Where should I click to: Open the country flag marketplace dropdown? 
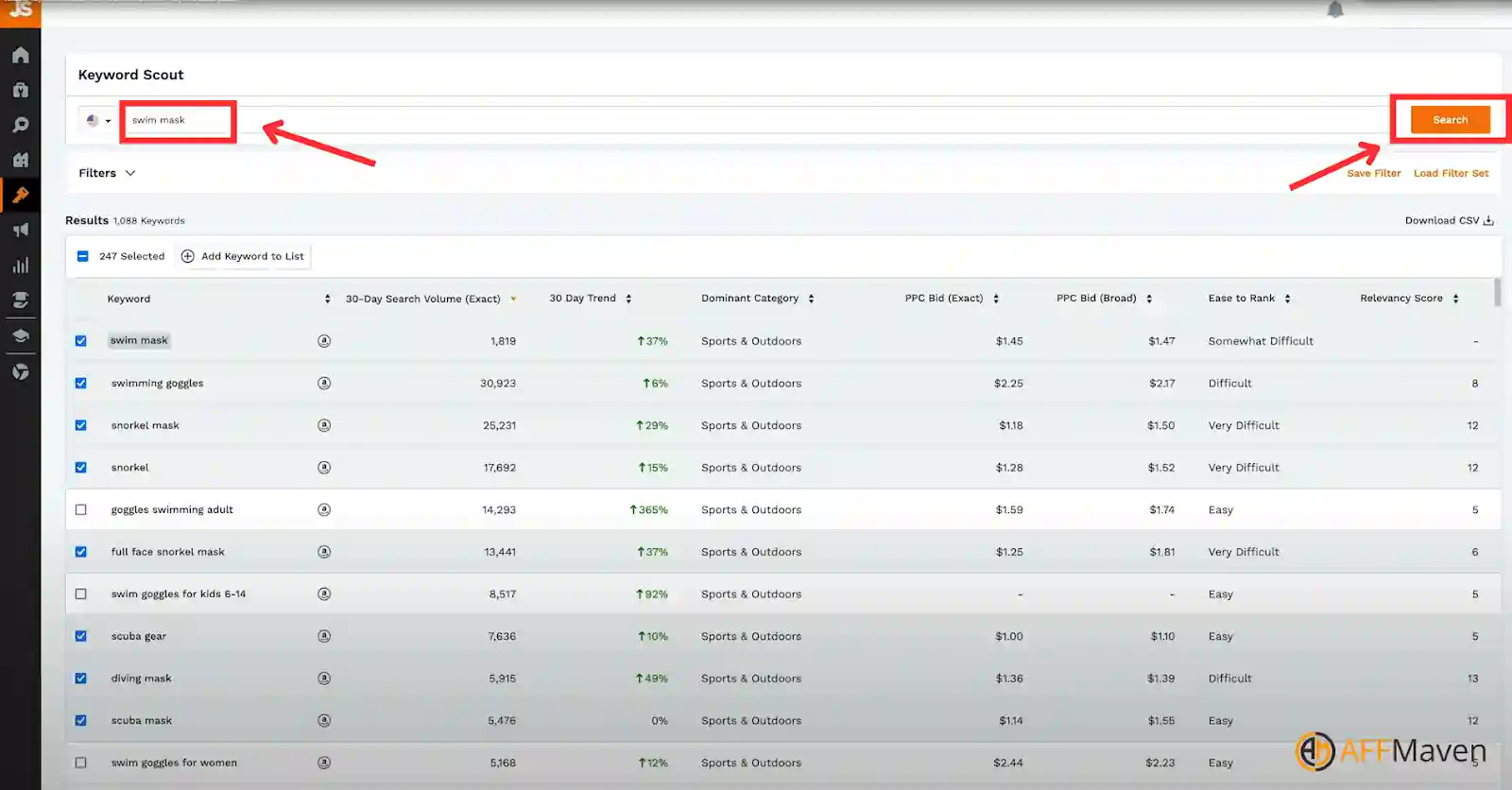click(x=97, y=121)
